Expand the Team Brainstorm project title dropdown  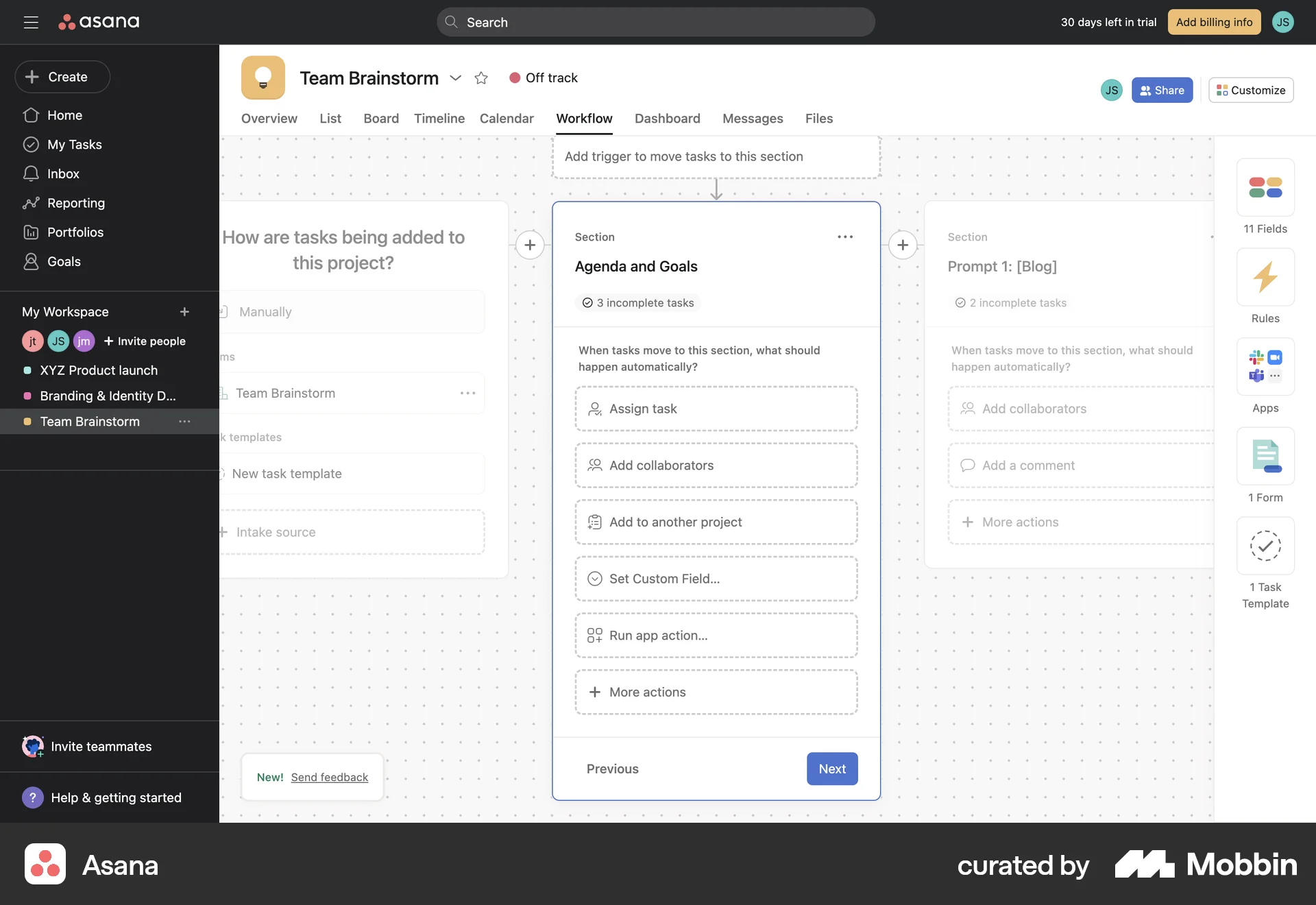(x=455, y=78)
